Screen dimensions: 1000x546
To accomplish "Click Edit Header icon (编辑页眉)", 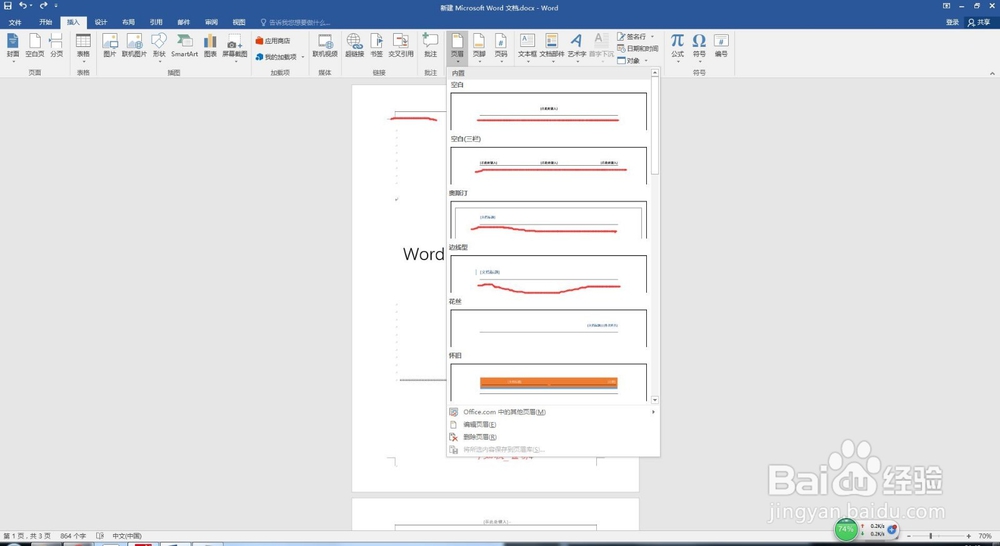I will coord(453,424).
